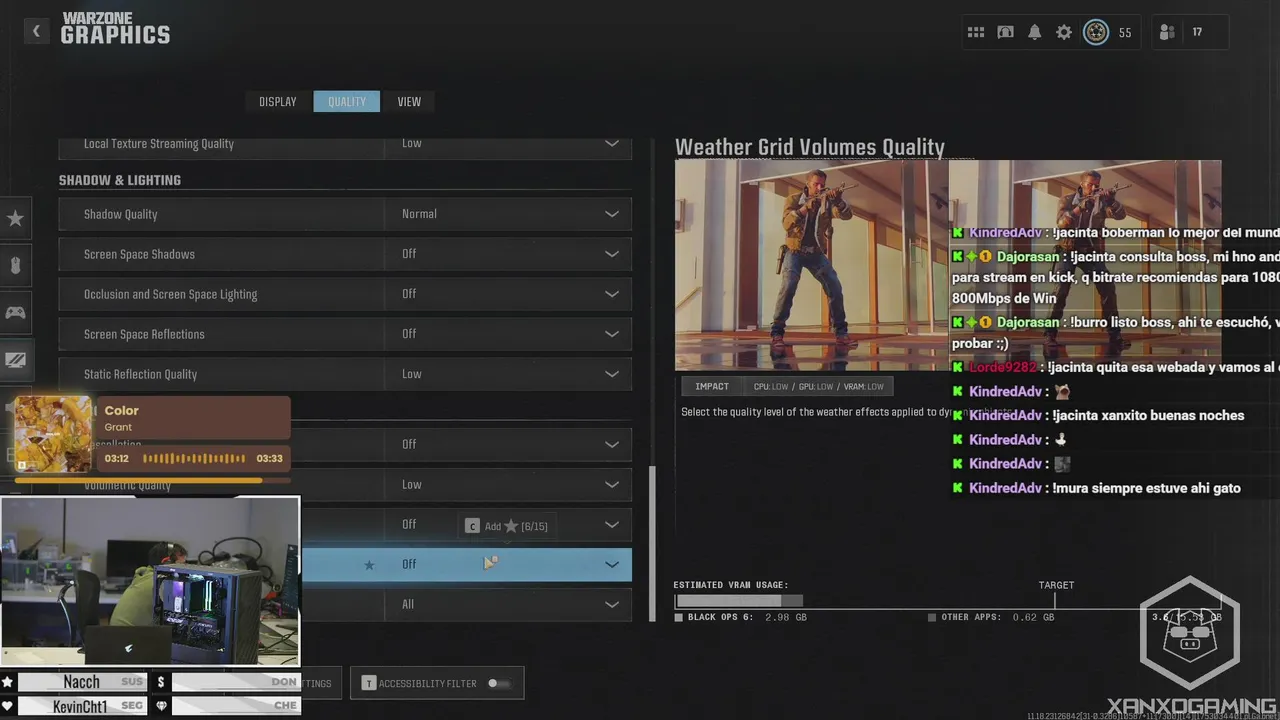Expand Local Texture Streaming Quality dropdown
Image resolution: width=1280 pixels, height=720 pixels.
(611, 144)
